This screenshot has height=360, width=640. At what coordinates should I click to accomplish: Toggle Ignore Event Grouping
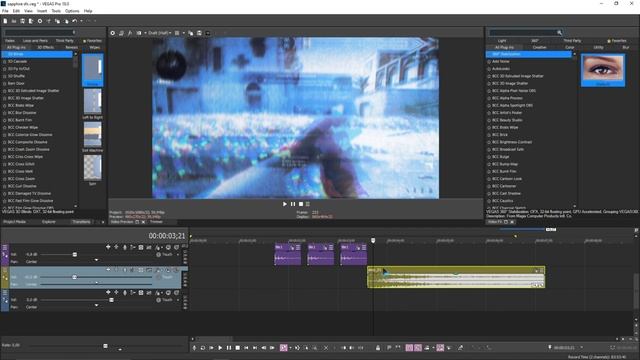[449, 348]
